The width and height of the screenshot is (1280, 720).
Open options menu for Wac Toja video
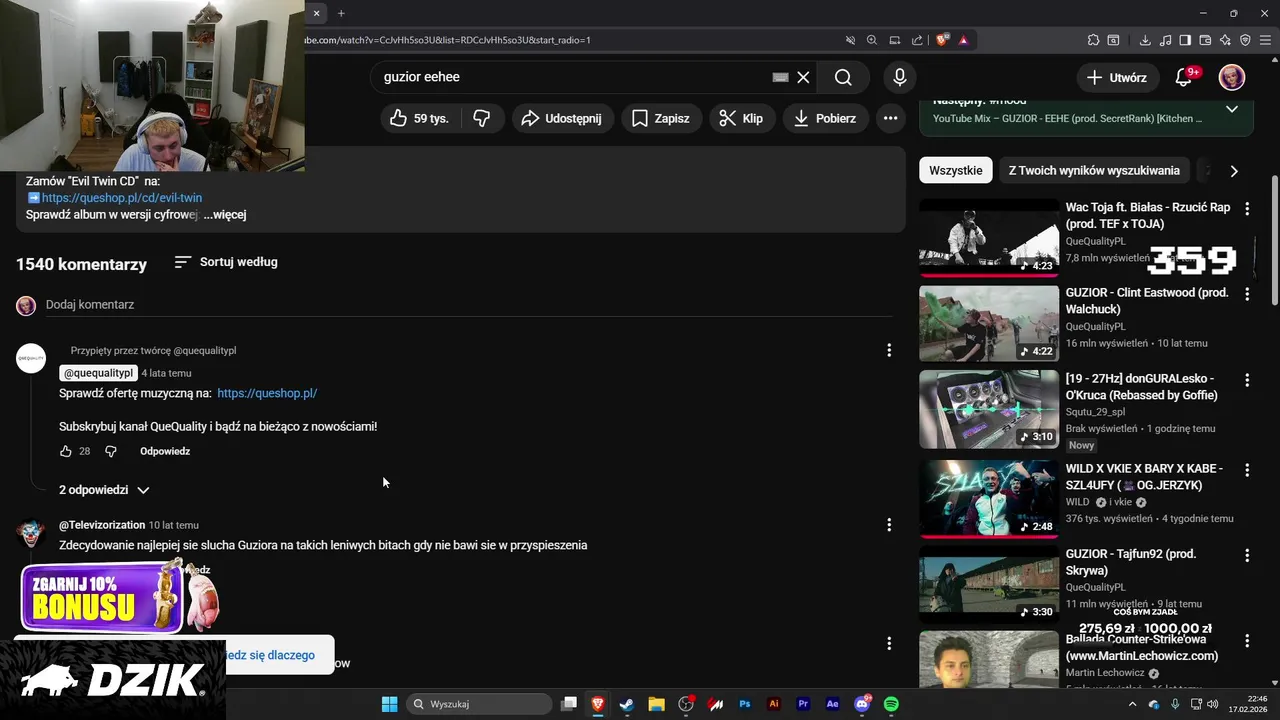(x=1247, y=208)
